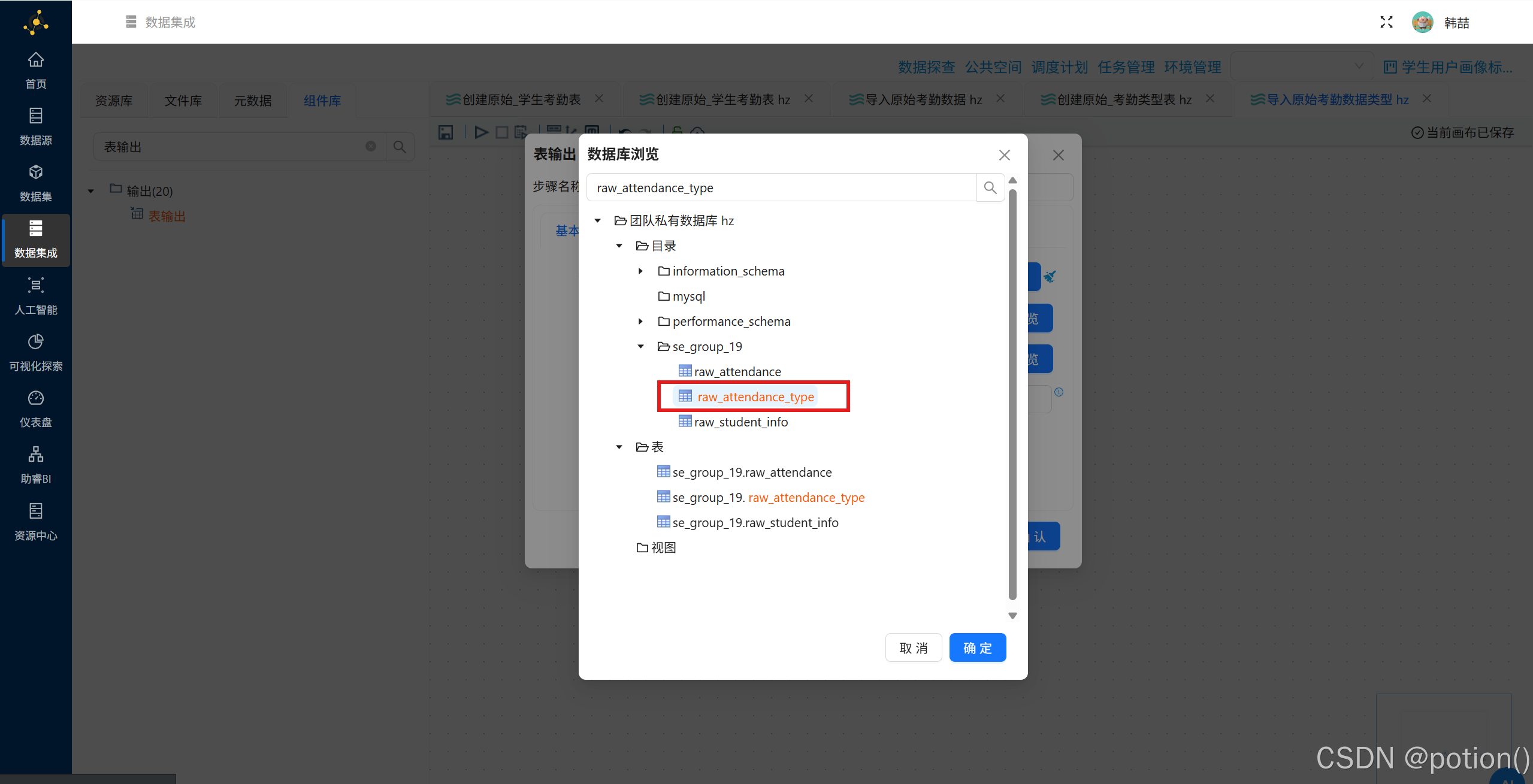The image size is (1533, 784).
Task: Open the 资源中心 resource center
Action: click(36, 522)
